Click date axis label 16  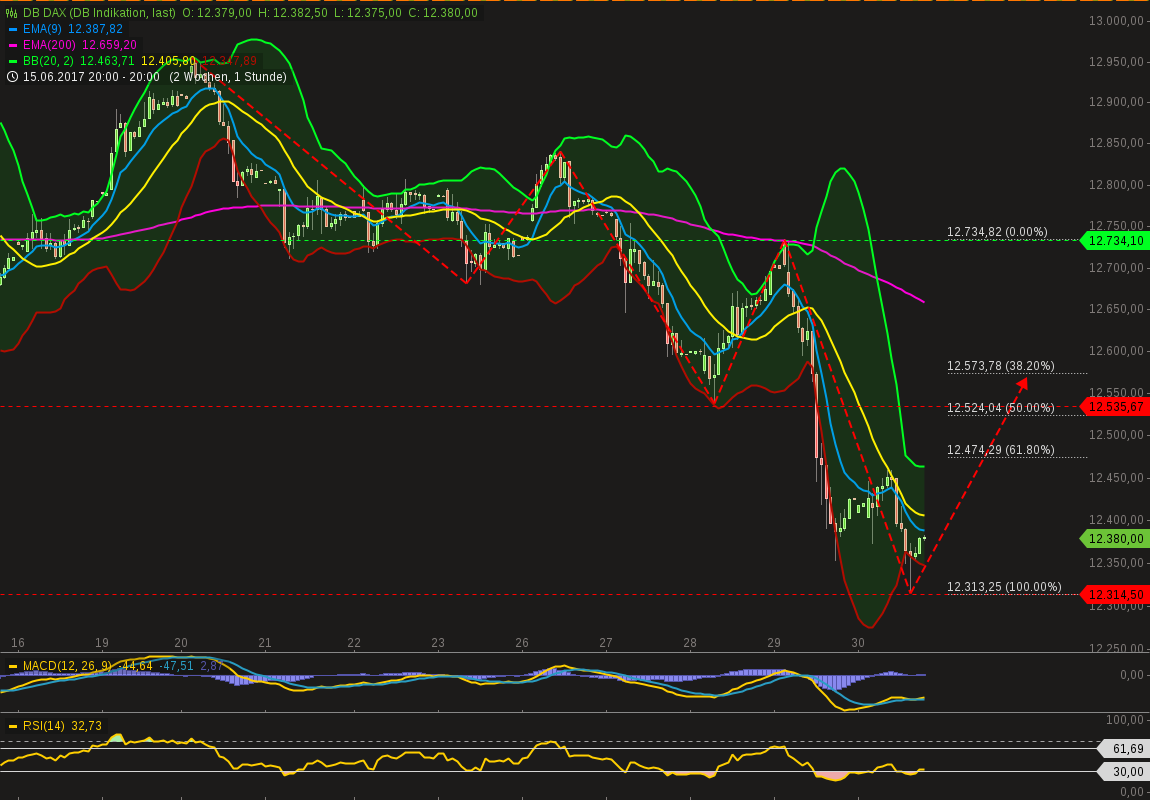tap(18, 643)
